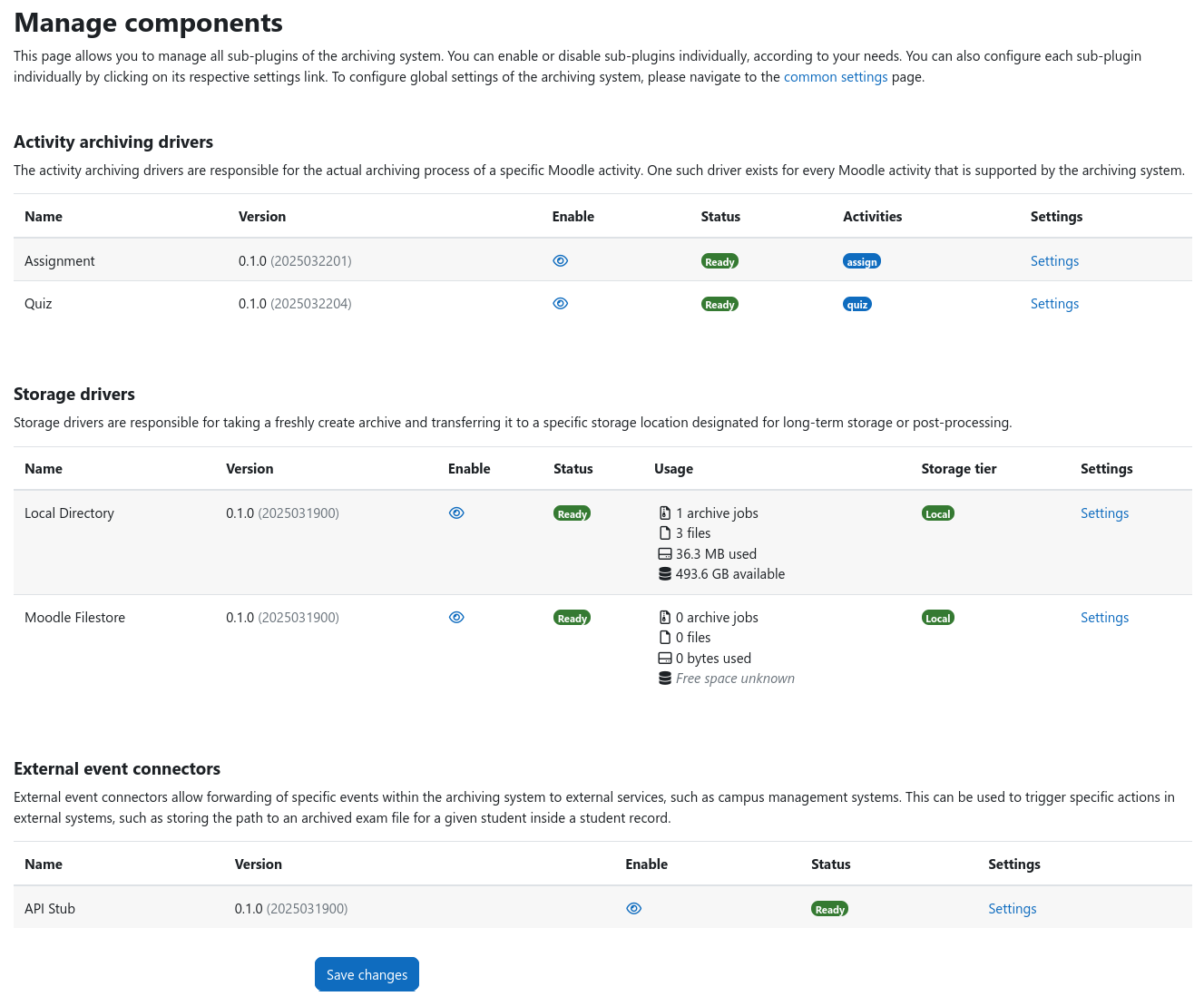Click the Usage column header

(673, 469)
